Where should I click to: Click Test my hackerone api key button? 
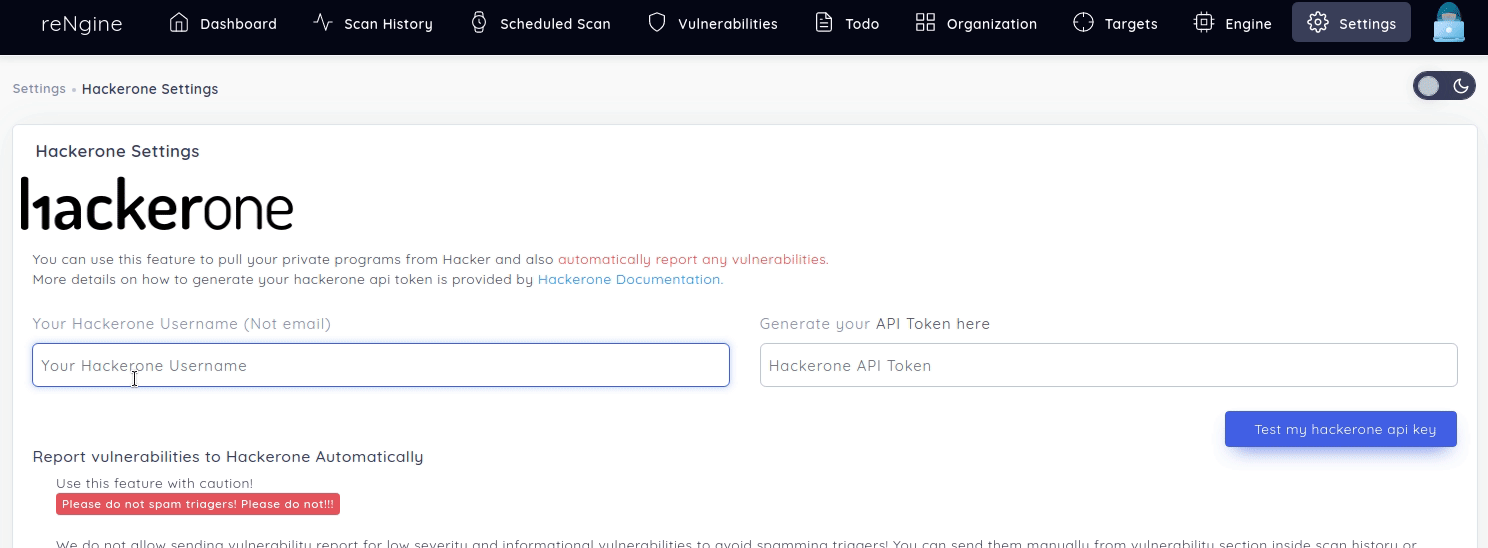[x=1341, y=429]
